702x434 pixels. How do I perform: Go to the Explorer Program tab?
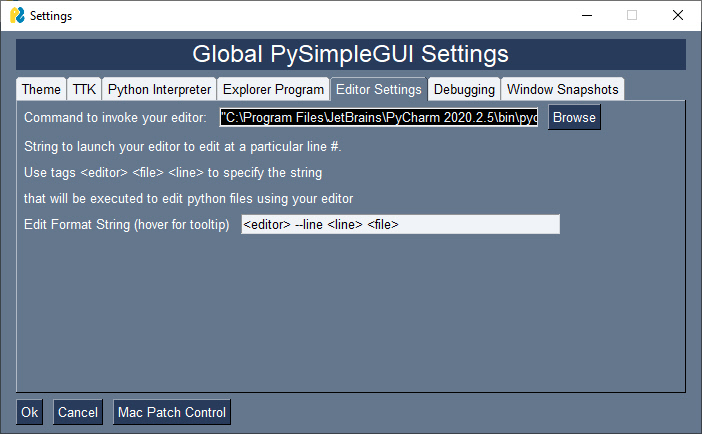[x=273, y=89]
